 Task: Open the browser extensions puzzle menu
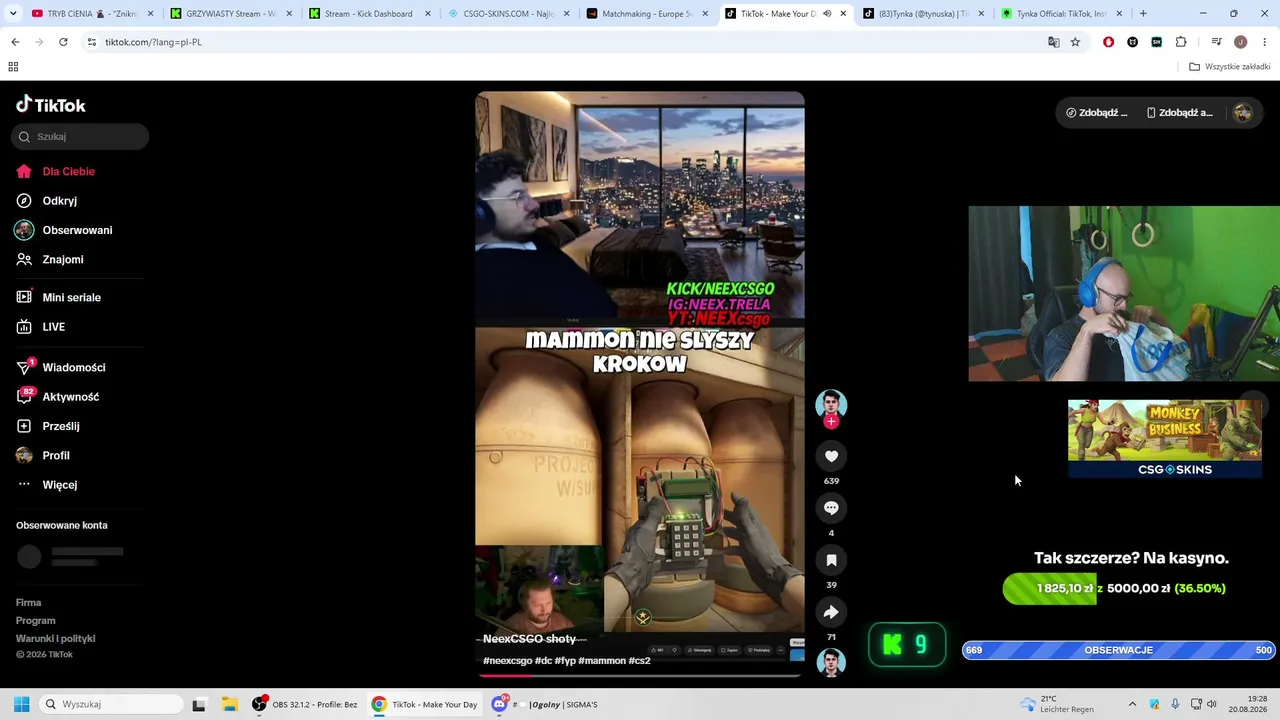(1181, 42)
